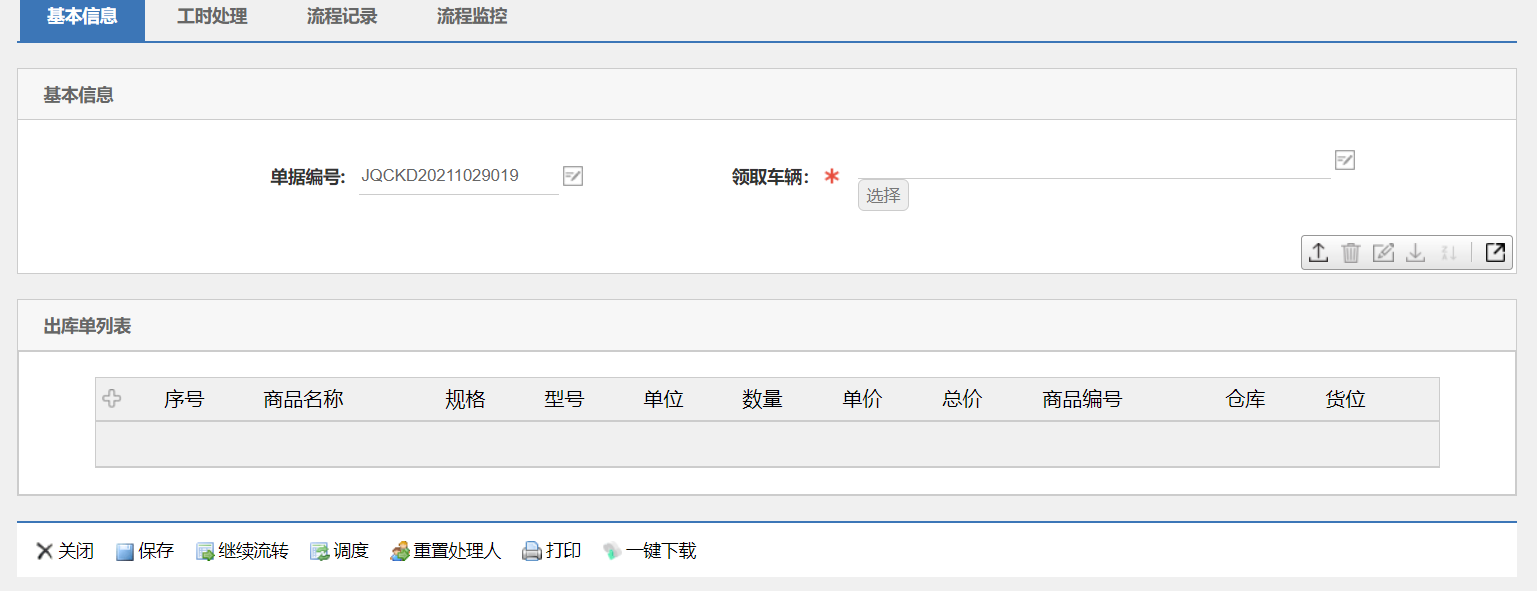Click the 重置处理人 button
This screenshot has width=1537, height=591.
(x=445, y=551)
